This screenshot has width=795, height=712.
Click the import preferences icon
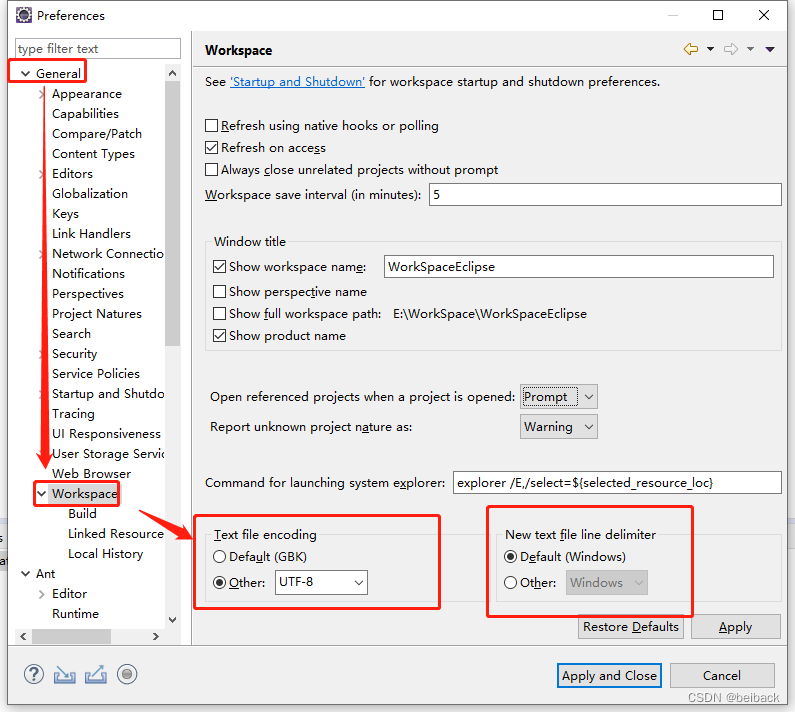pos(64,674)
